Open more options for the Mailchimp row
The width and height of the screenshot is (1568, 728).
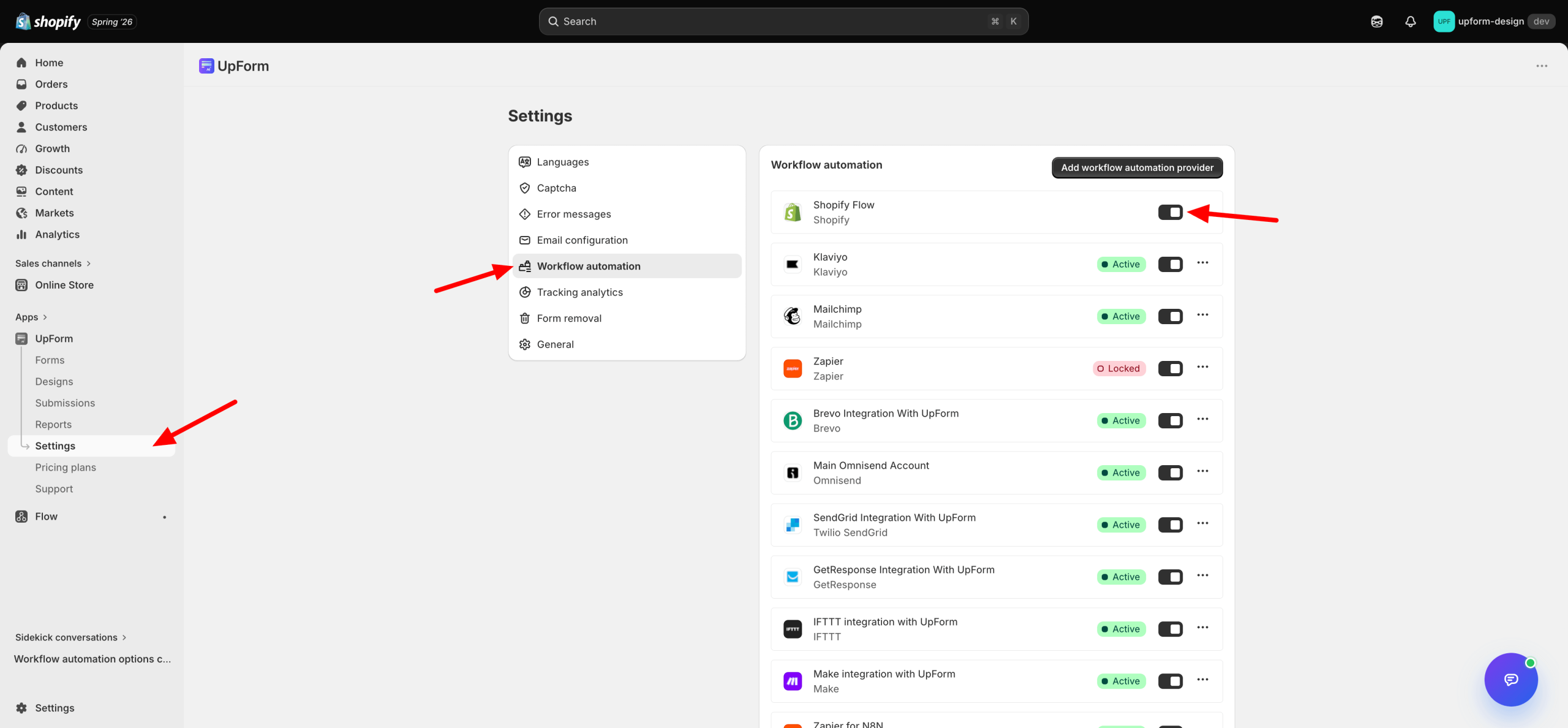(1203, 315)
